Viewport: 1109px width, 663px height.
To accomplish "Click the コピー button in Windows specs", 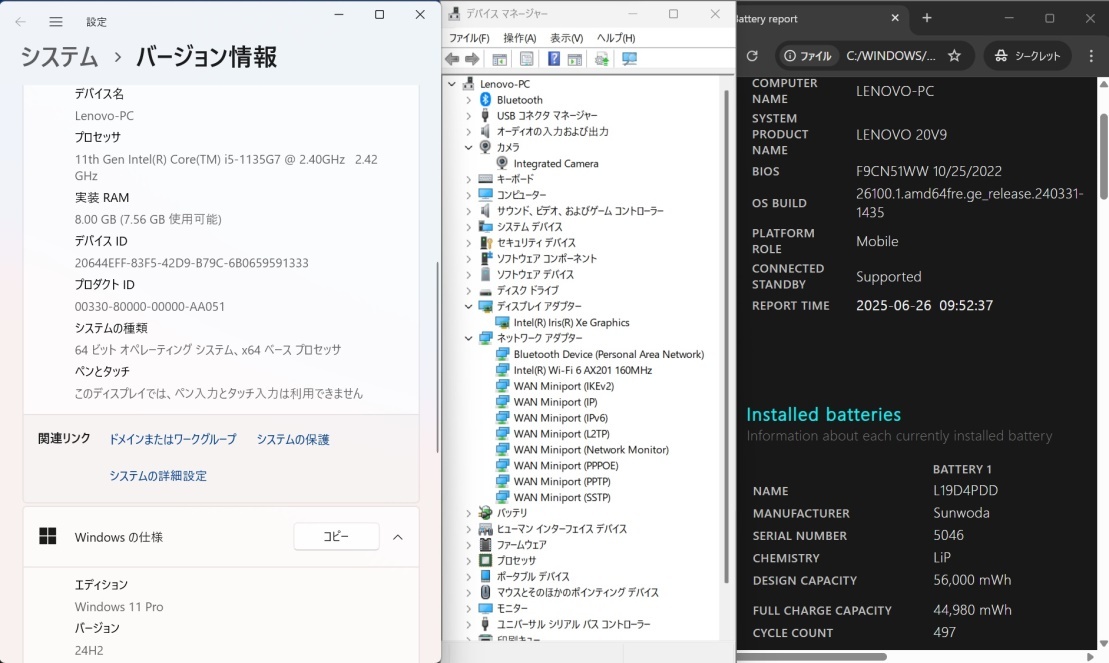I will pyautogui.click(x=336, y=537).
